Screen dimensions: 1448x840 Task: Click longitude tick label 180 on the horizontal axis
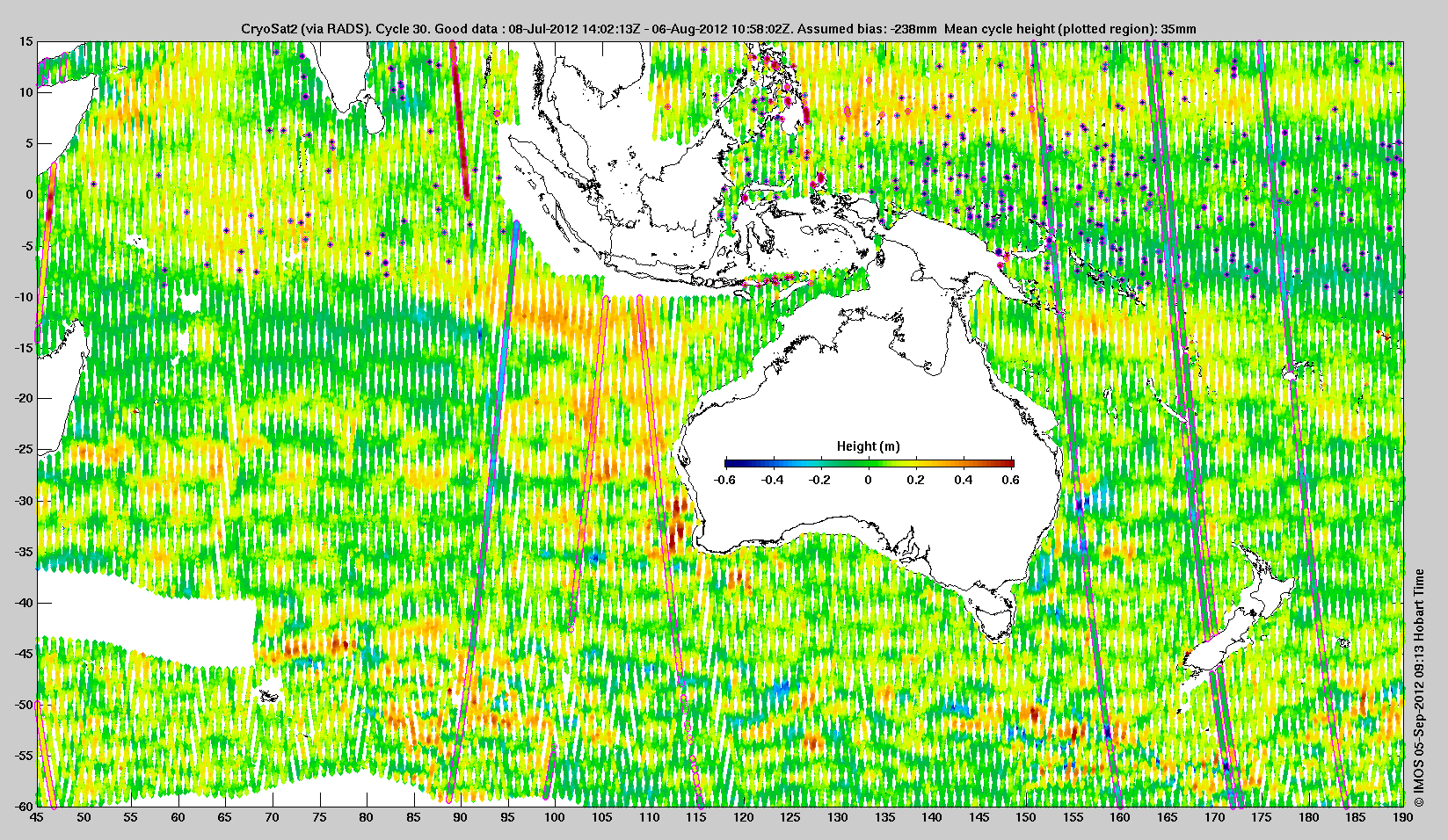click(1309, 817)
